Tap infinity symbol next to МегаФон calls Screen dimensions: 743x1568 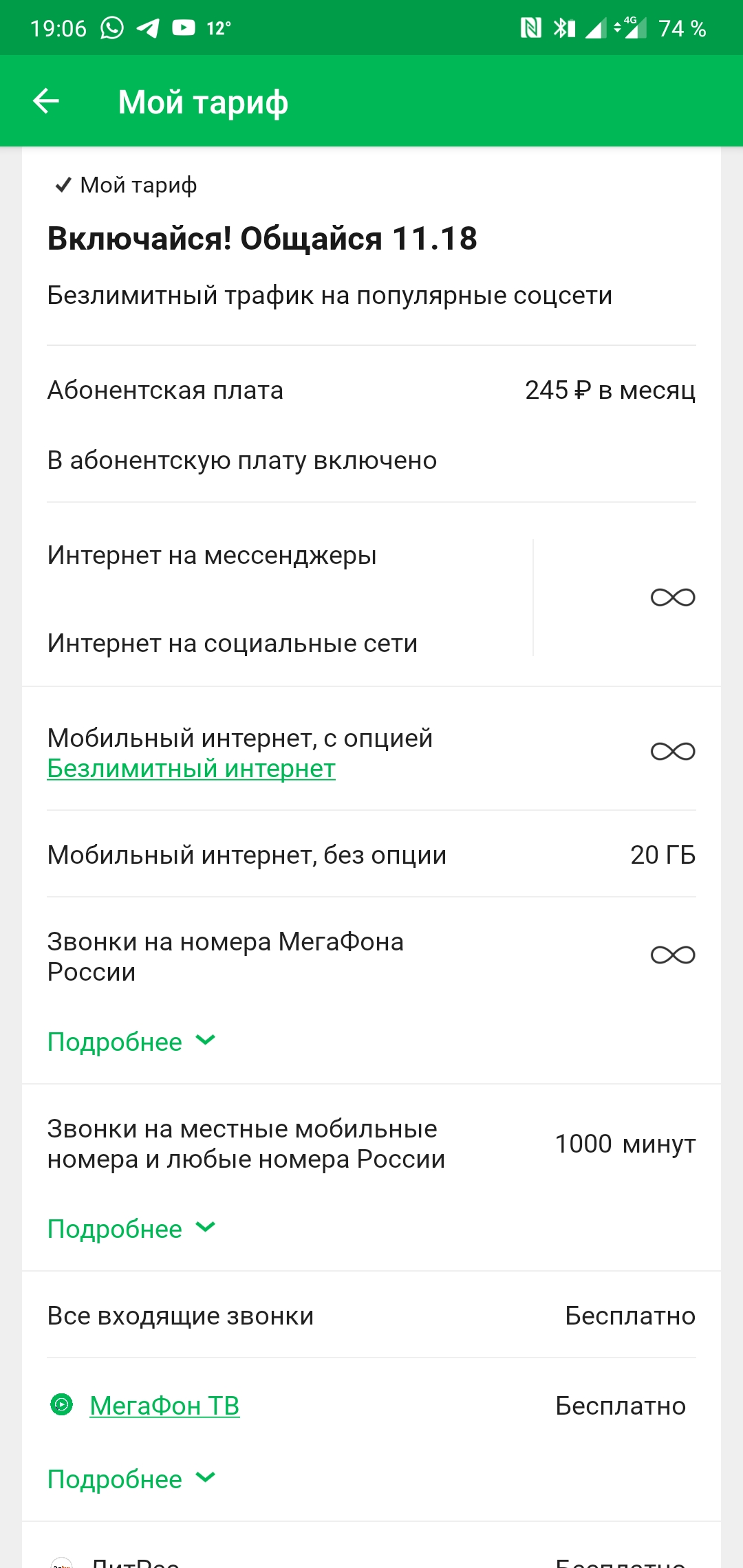[x=672, y=955]
